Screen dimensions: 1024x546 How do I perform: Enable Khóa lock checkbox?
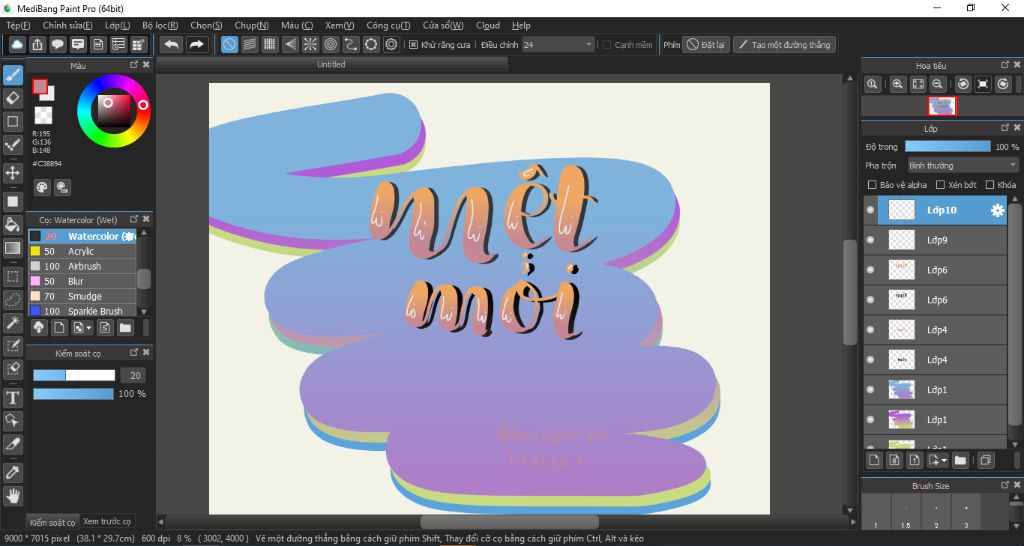tap(990, 185)
